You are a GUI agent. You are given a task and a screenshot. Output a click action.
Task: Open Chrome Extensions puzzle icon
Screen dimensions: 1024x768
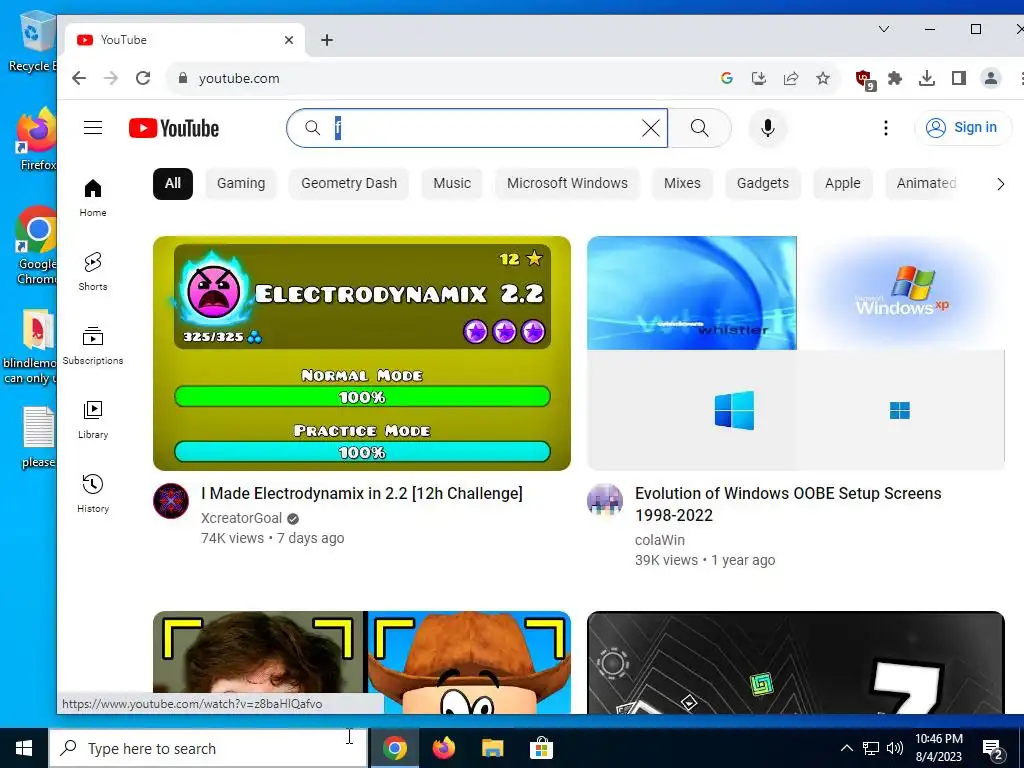tap(895, 78)
